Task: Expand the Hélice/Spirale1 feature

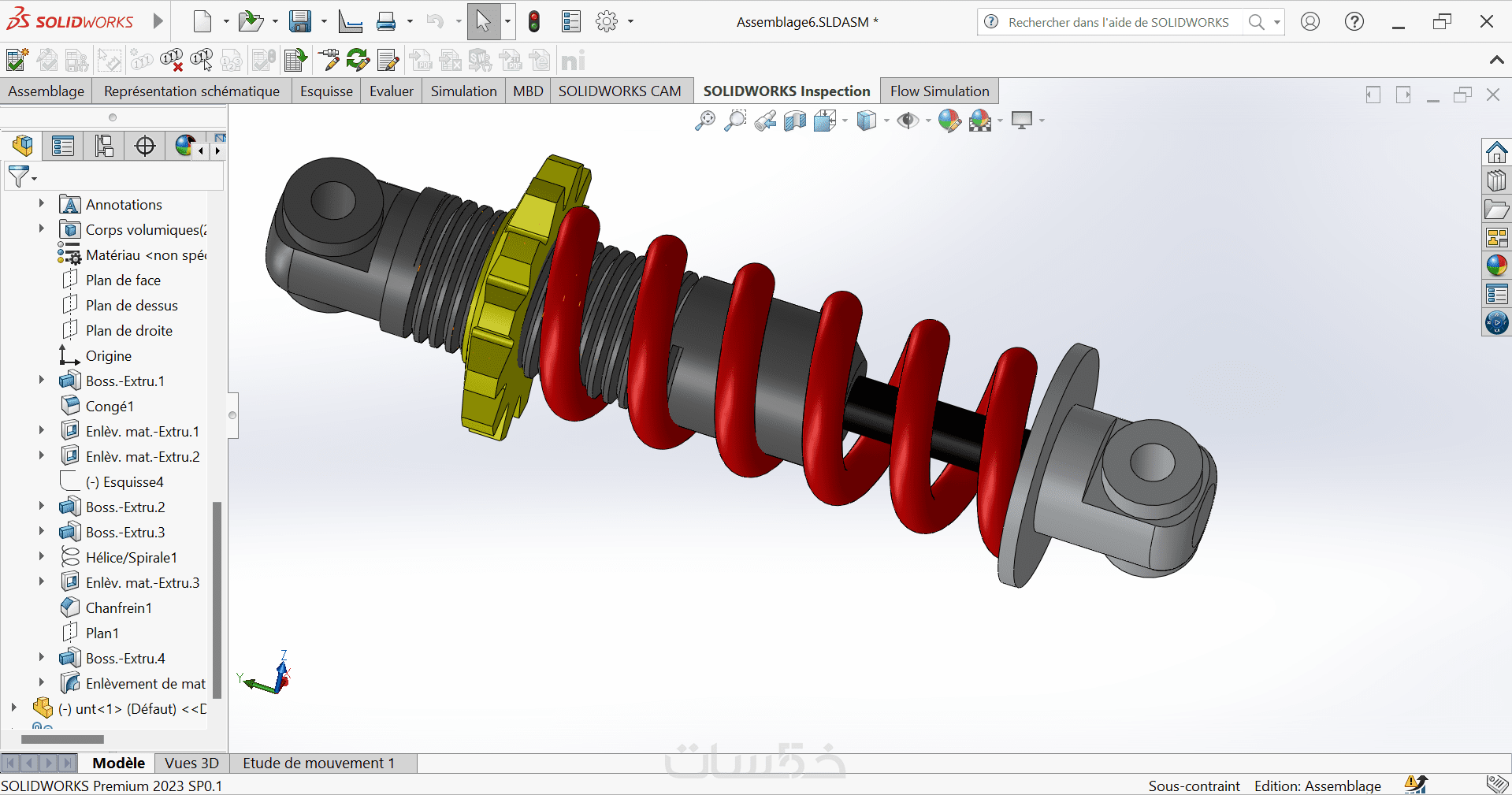Action: click(42, 557)
